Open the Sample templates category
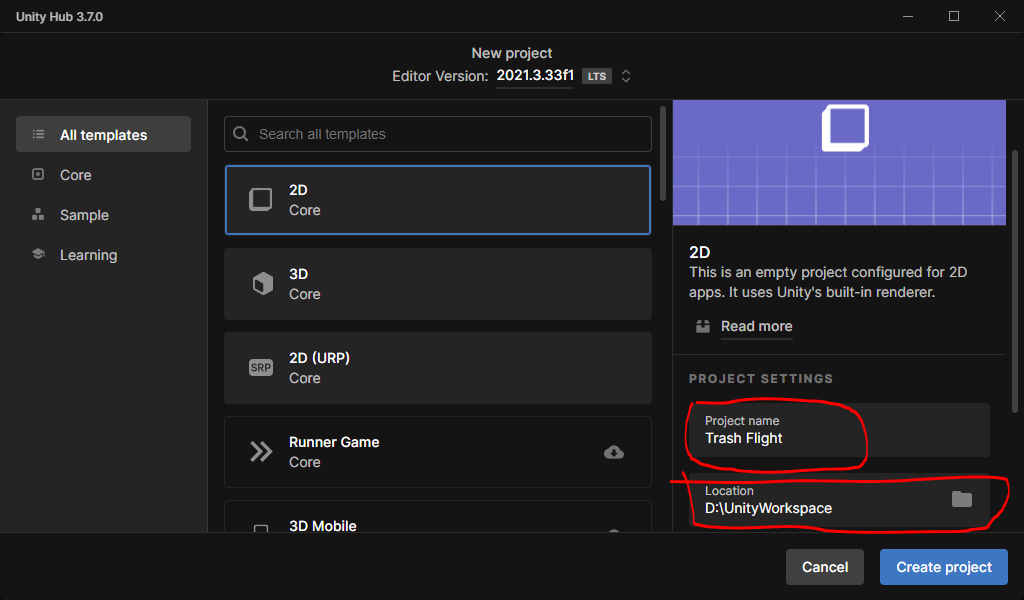Viewport: 1024px width, 600px height. pyautogui.click(x=84, y=215)
